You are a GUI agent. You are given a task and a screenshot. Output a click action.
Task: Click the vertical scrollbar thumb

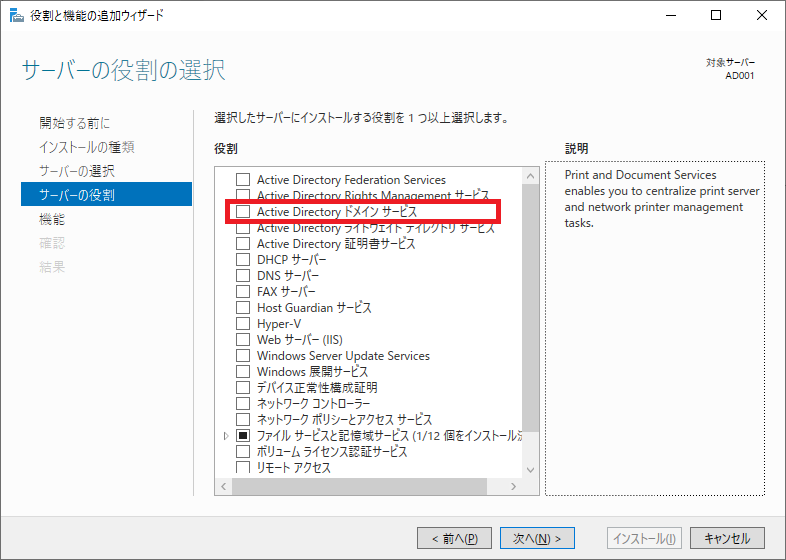(x=530, y=308)
